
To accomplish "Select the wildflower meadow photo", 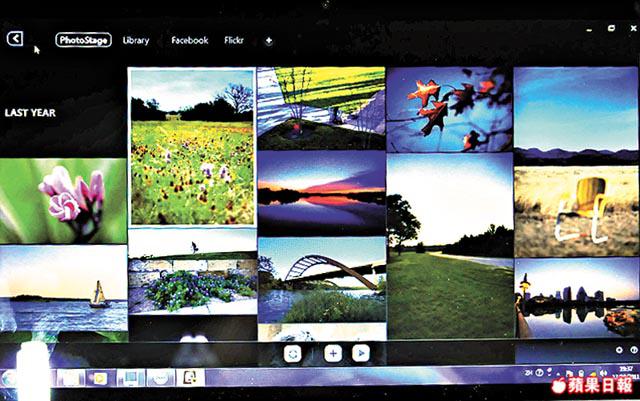I will pyautogui.click(x=192, y=147).
